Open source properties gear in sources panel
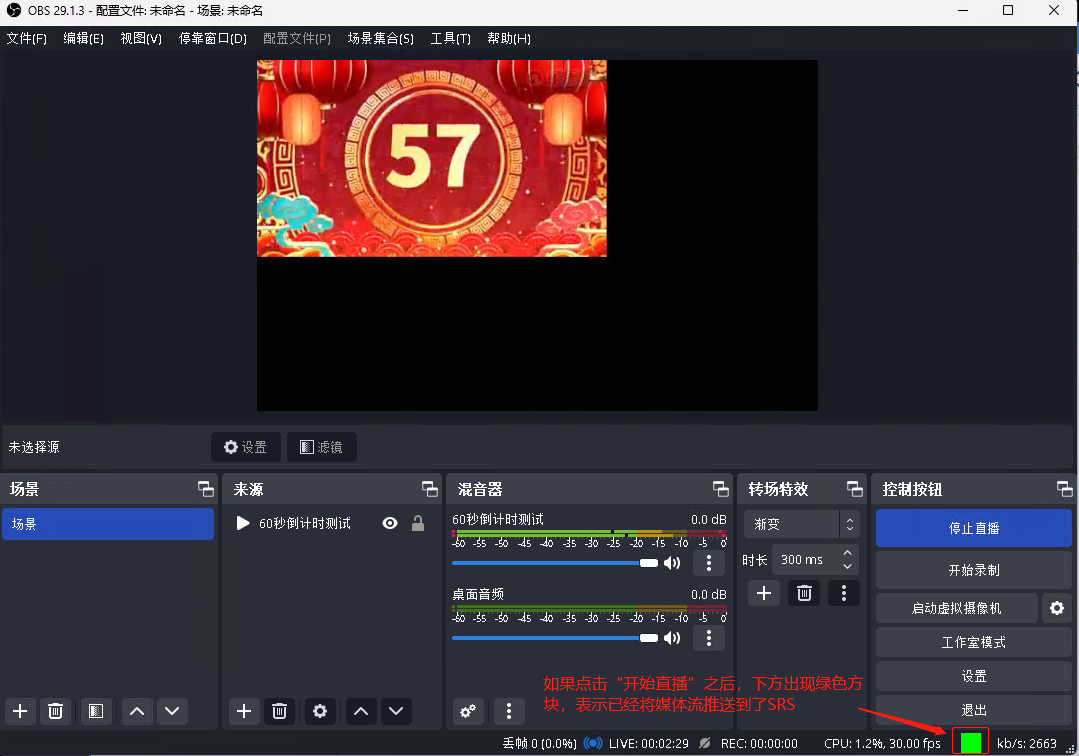Viewport: 1079px width, 756px height. [320, 711]
